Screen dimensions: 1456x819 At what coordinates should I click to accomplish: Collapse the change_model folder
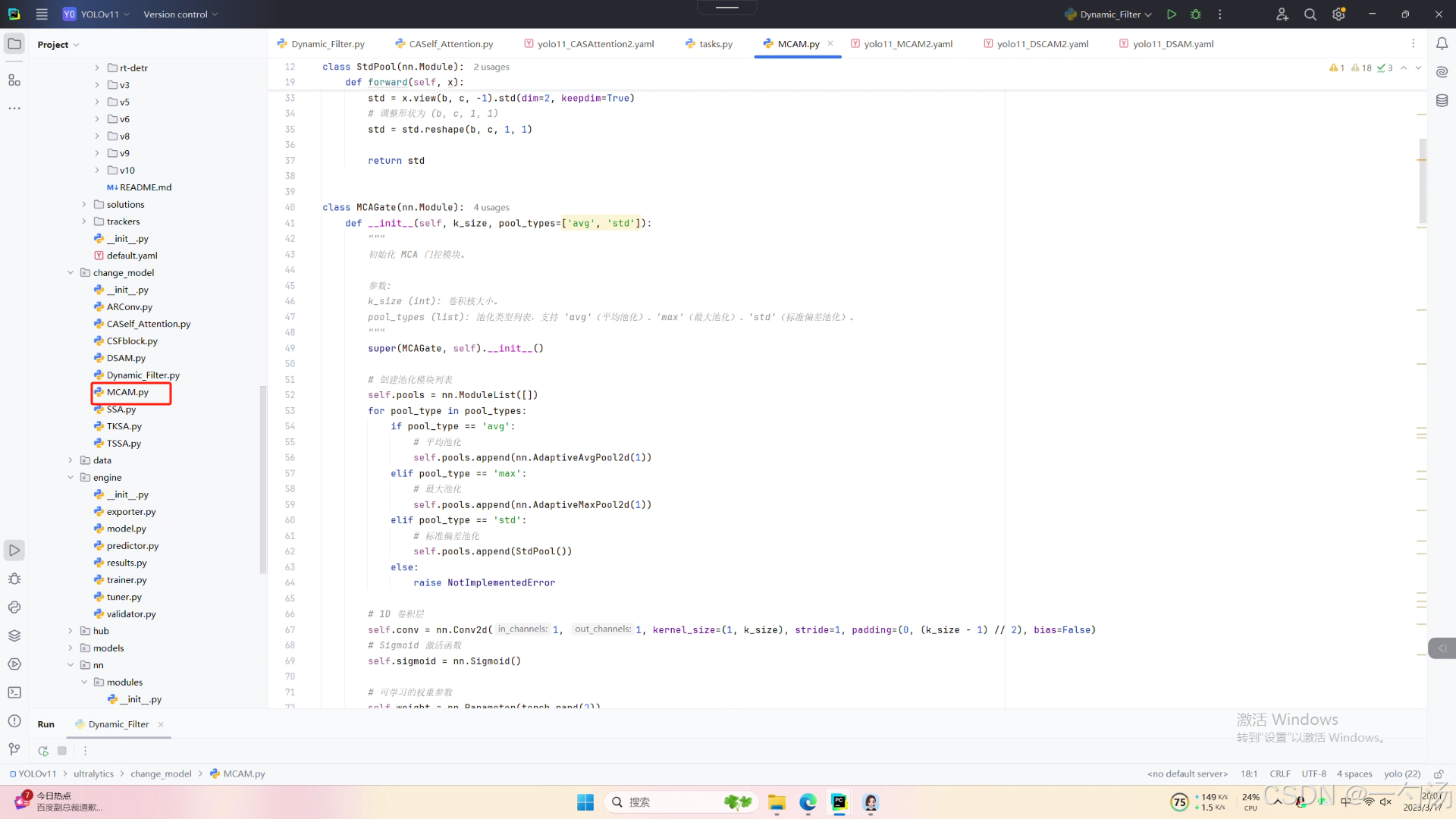[71, 273]
